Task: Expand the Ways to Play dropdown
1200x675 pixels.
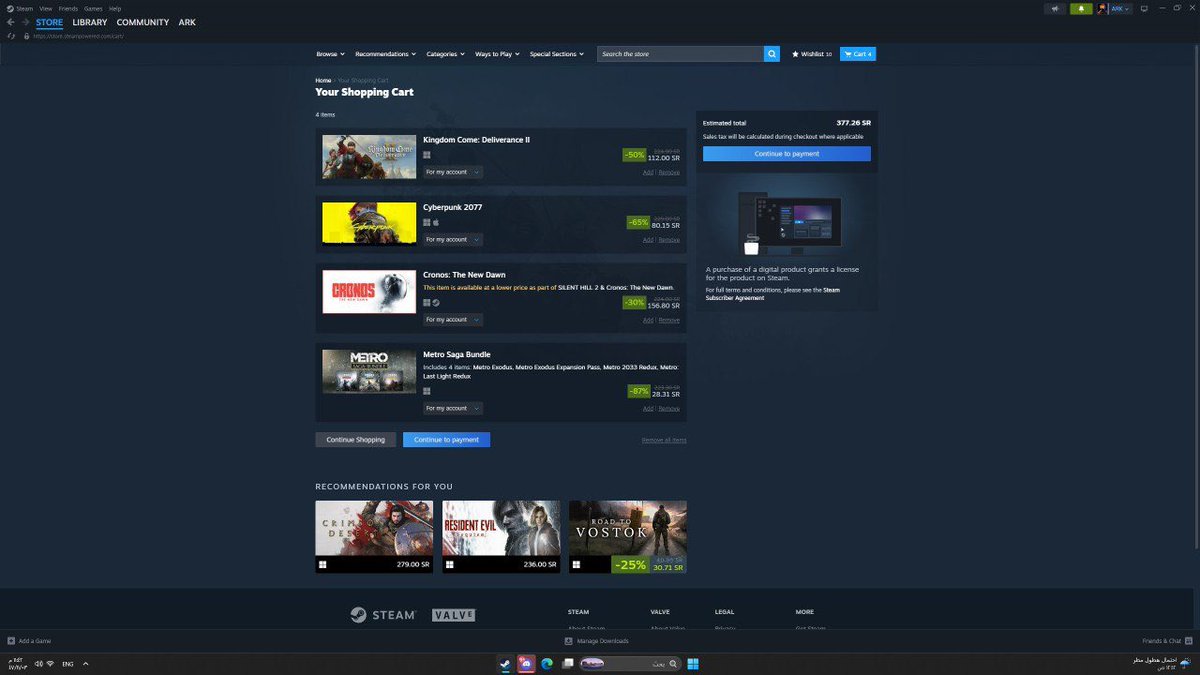Action: point(497,54)
